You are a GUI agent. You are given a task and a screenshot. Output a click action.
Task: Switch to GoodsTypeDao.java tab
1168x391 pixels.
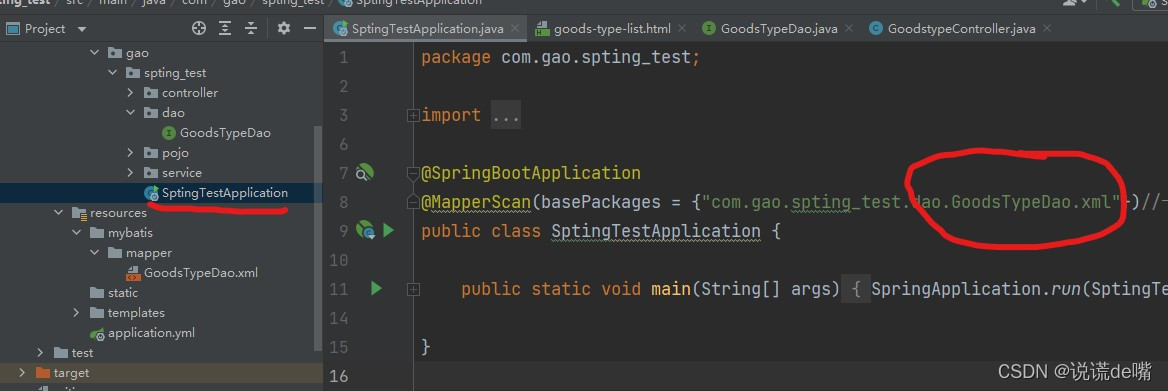pyautogui.click(x=779, y=29)
